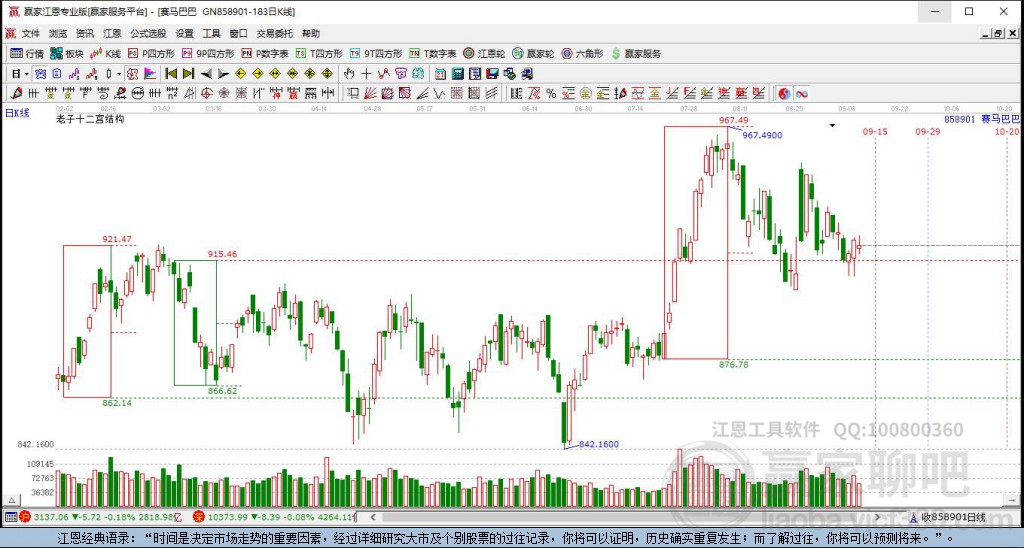Screen dimensions: 1024x548
Task: Open the calendar icon in toolbar
Action: (x=441, y=74)
